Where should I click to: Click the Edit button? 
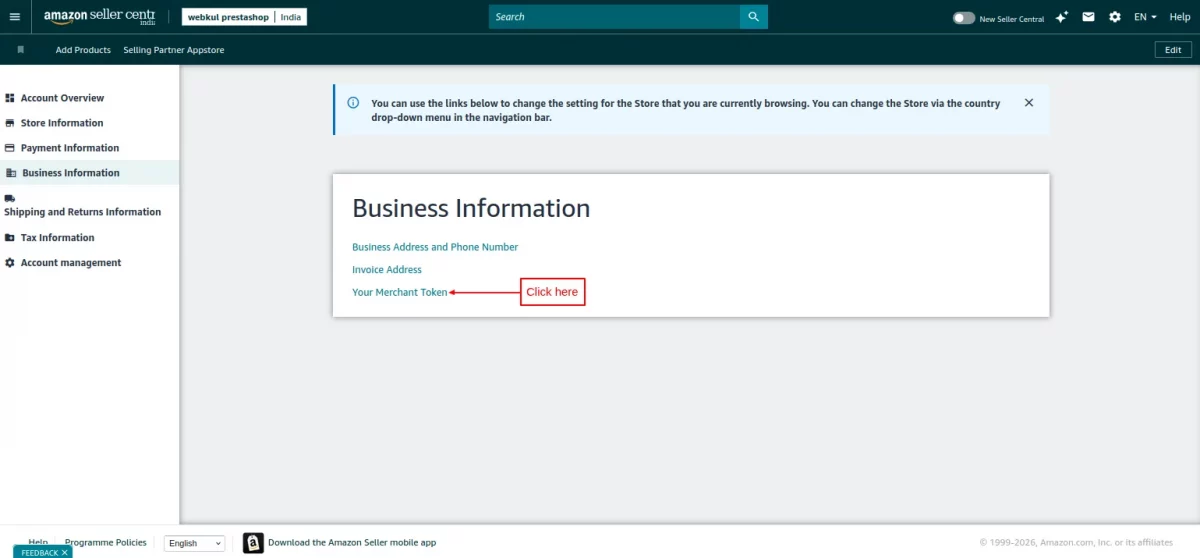pyautogui.click(x=1174, y=50)
